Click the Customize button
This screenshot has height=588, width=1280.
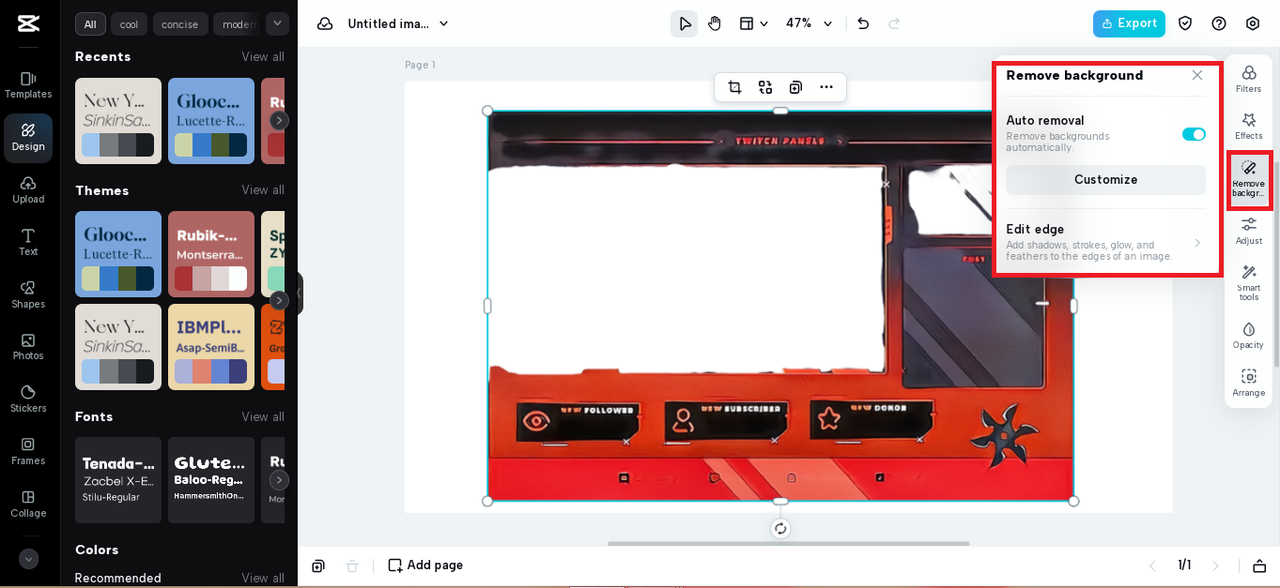coord(1106,180)
